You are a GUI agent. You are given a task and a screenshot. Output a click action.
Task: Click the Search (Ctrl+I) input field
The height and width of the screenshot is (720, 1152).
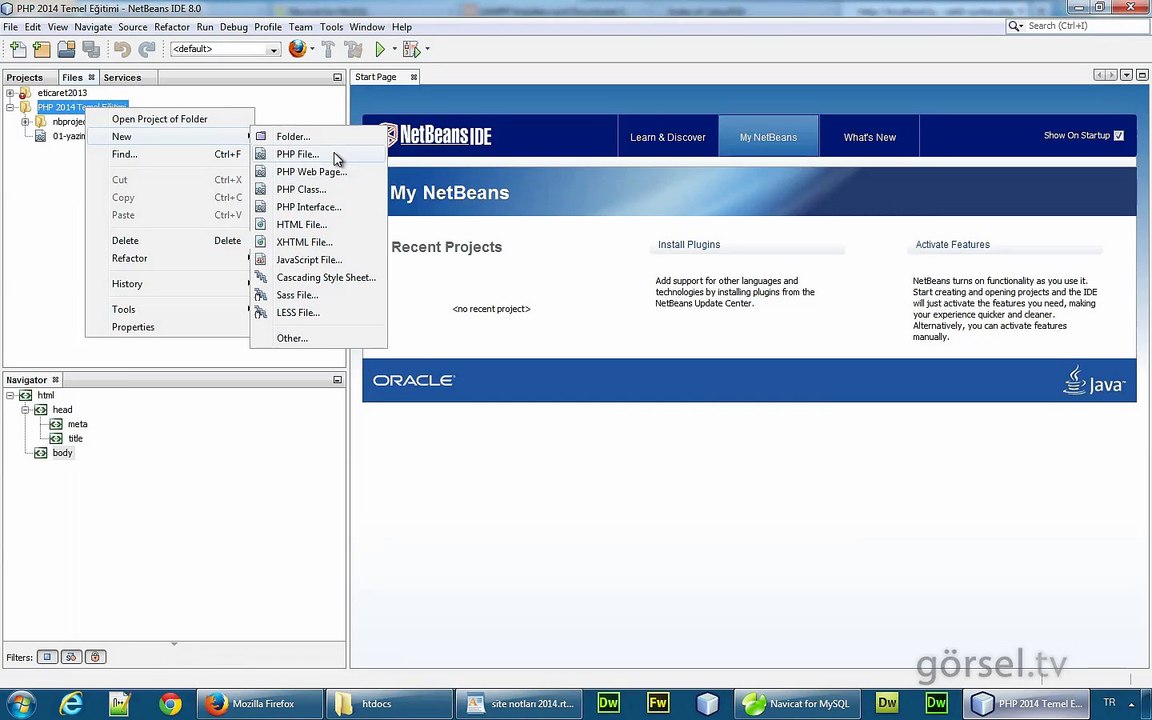[1086, 26]
